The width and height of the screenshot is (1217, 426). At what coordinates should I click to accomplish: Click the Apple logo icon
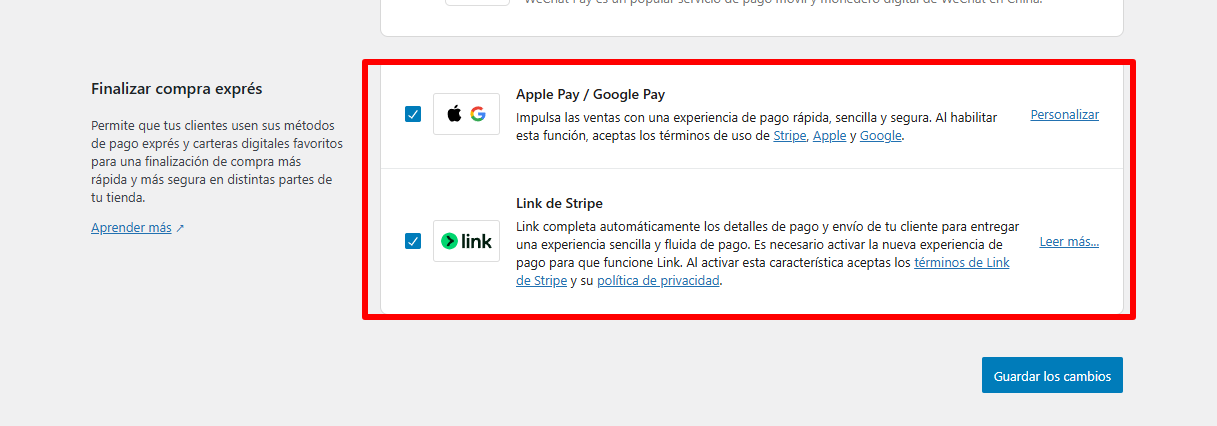(454, 114)
